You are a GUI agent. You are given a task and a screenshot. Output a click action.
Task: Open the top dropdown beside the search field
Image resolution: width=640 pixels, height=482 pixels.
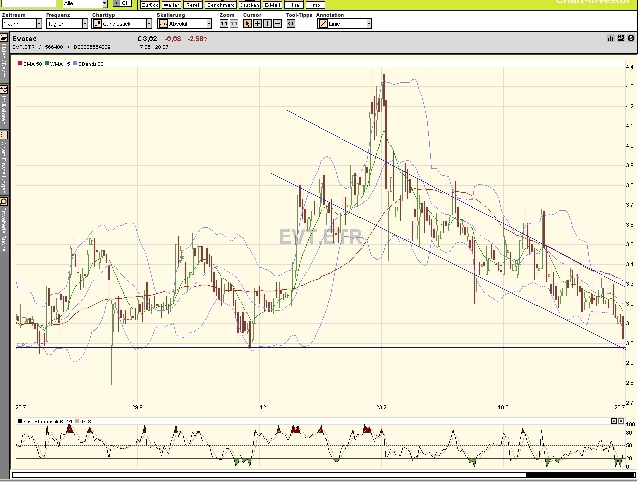click(85, 3)
